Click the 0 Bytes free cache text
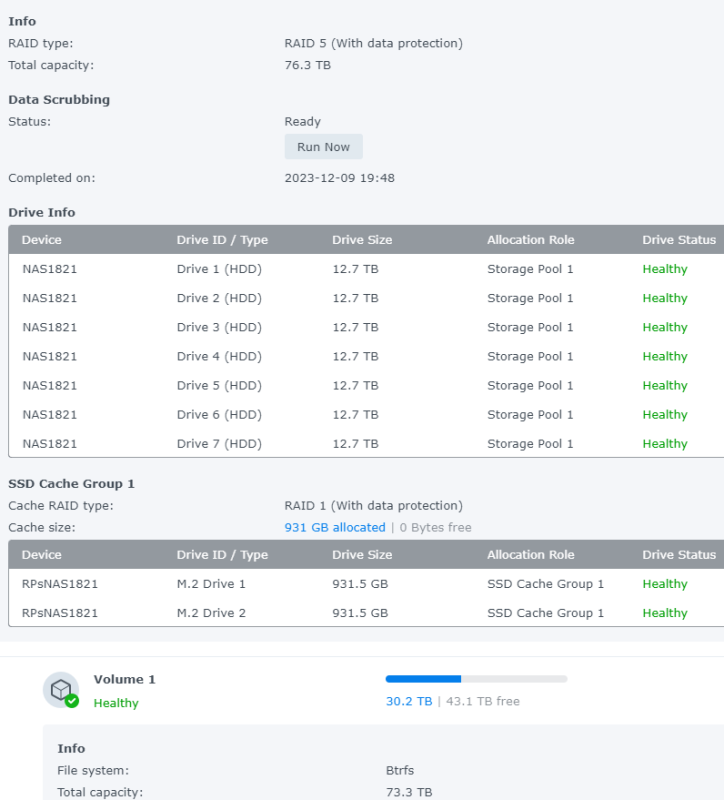The width and height of the screenshot is (724, 800). tap(435, 528)
